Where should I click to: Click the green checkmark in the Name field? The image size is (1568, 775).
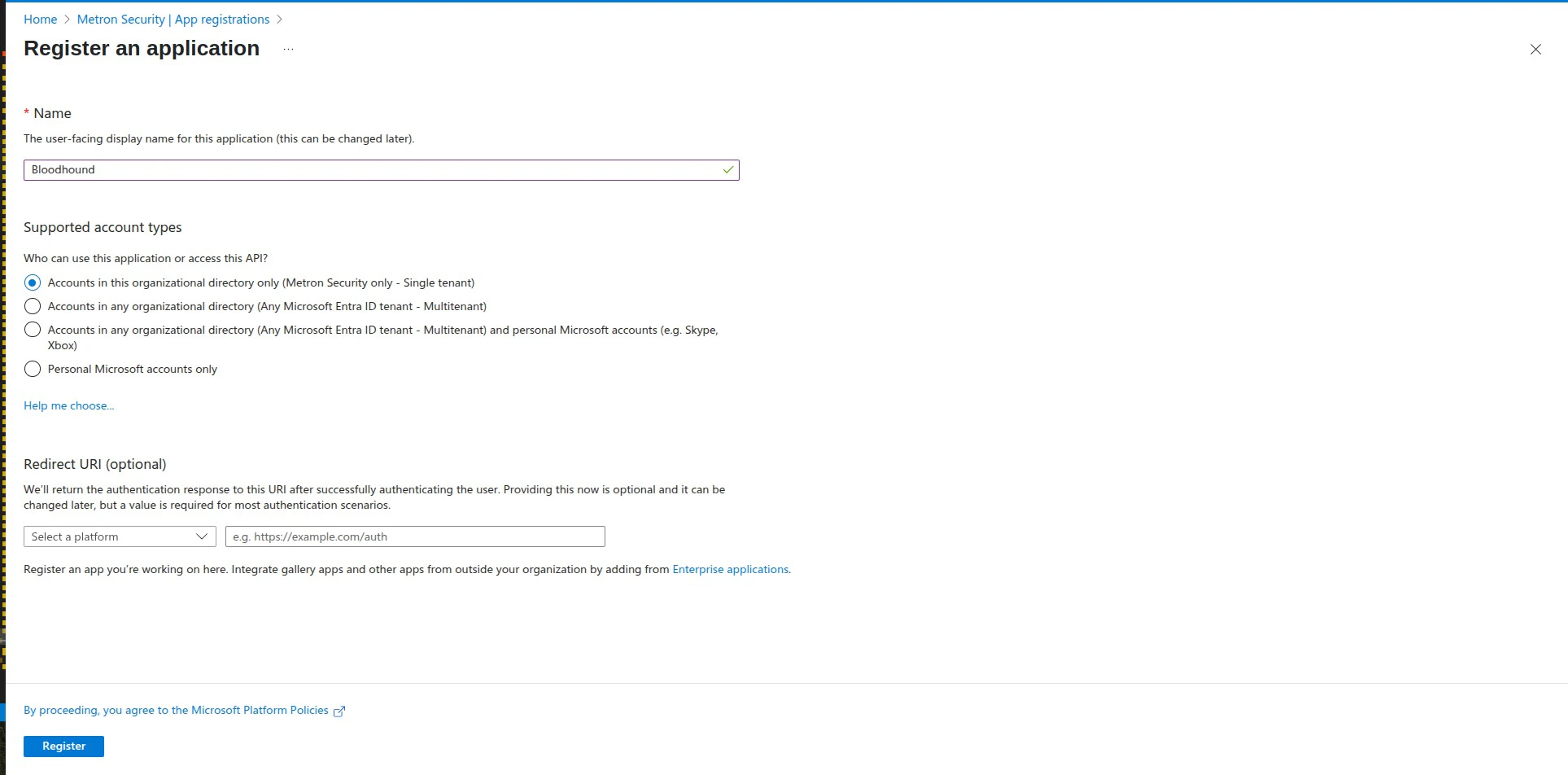pos(727,169)
